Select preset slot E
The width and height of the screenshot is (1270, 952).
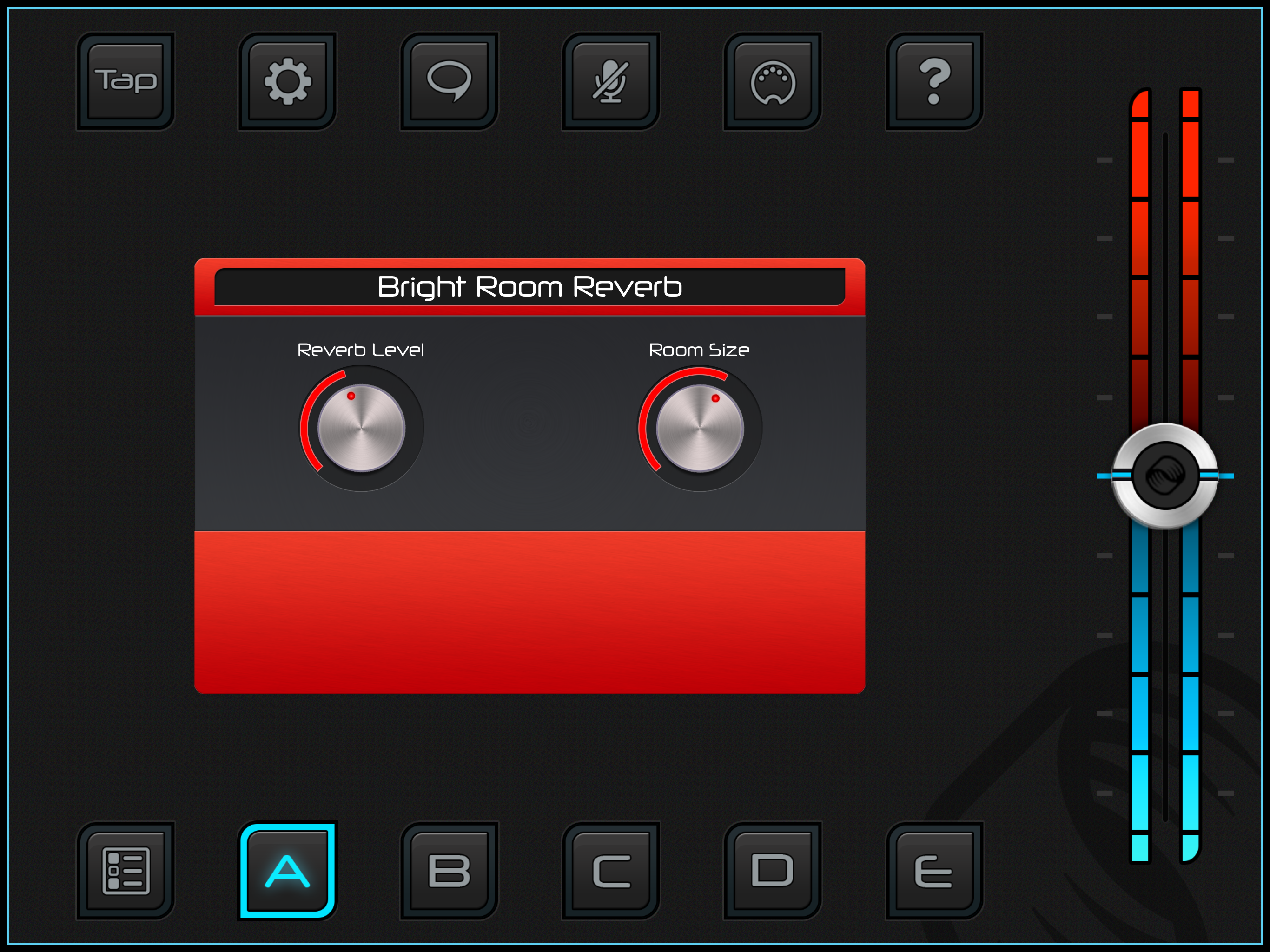pyautogui.click(x=935, y=871)
